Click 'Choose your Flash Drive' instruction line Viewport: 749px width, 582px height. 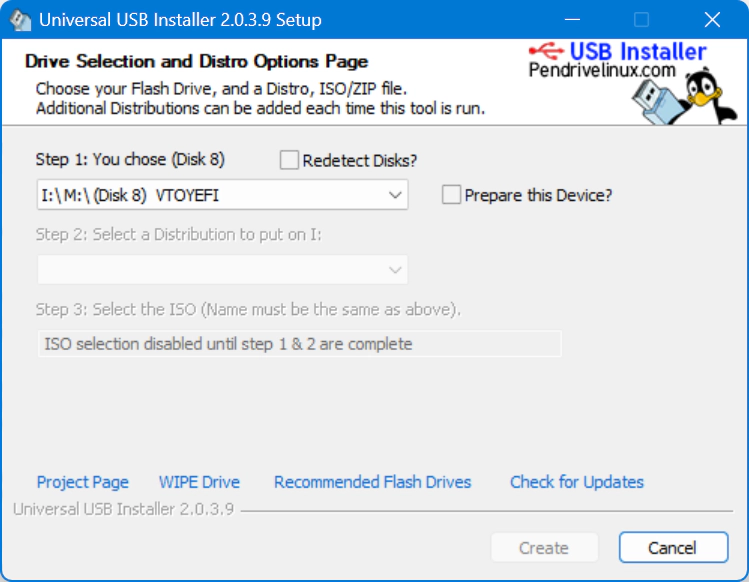click(x=221, y=89)
